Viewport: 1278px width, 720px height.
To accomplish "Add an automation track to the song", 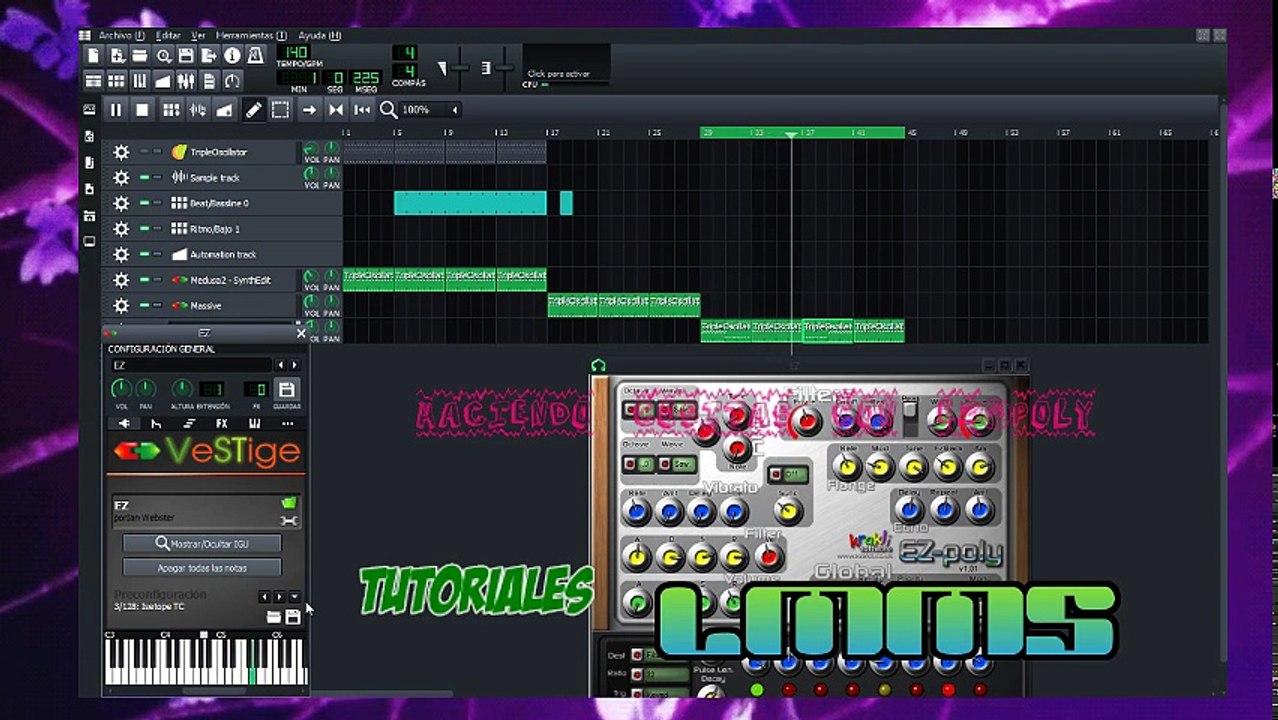I will coord(224,110).
